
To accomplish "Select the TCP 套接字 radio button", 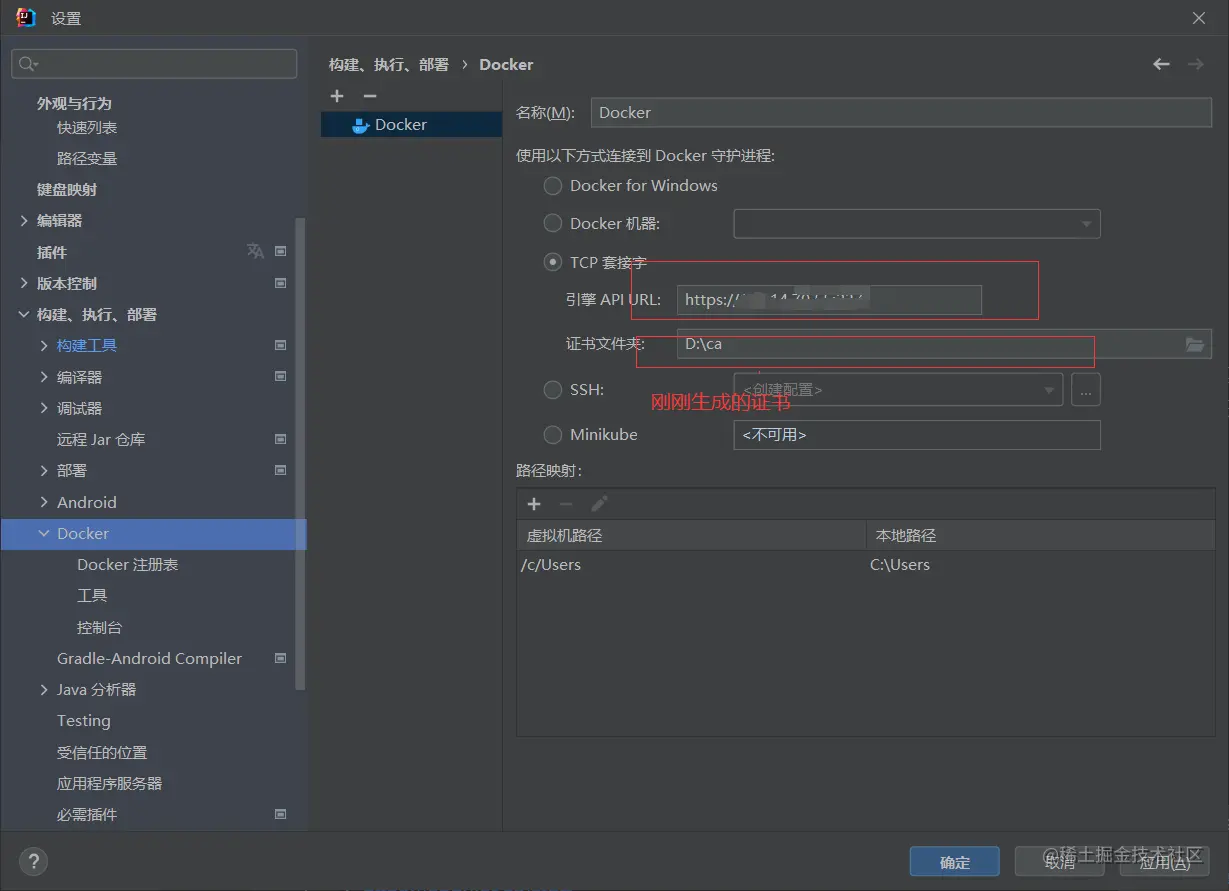I will [x=552, y=262].
